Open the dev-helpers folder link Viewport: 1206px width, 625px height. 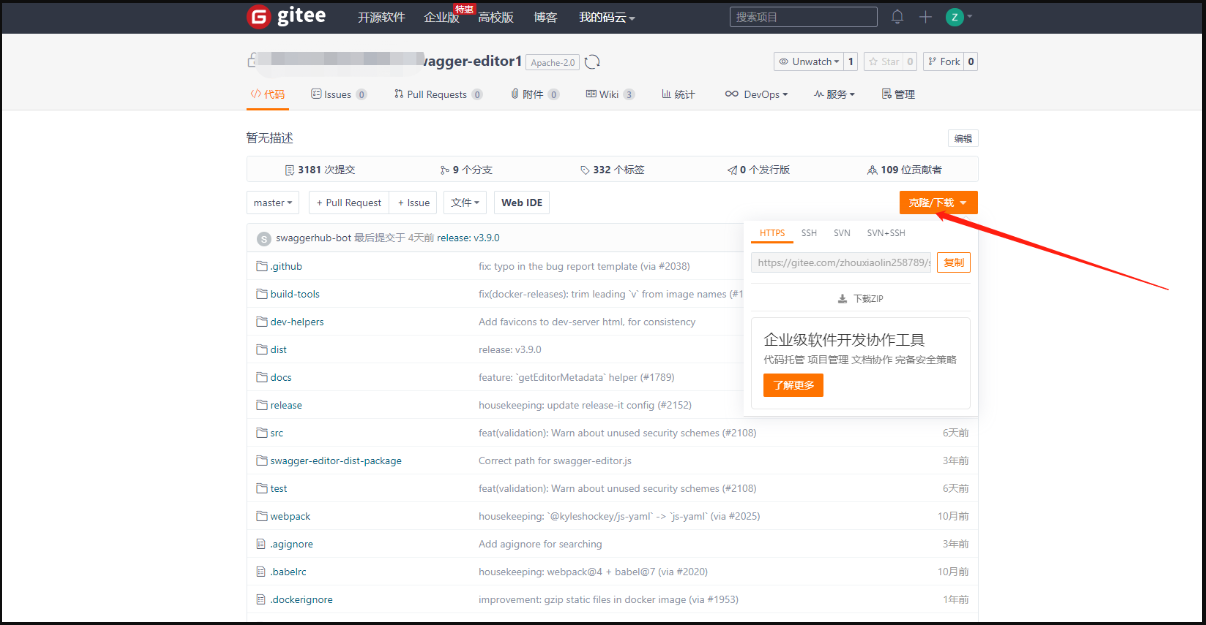tap(297, 322)
